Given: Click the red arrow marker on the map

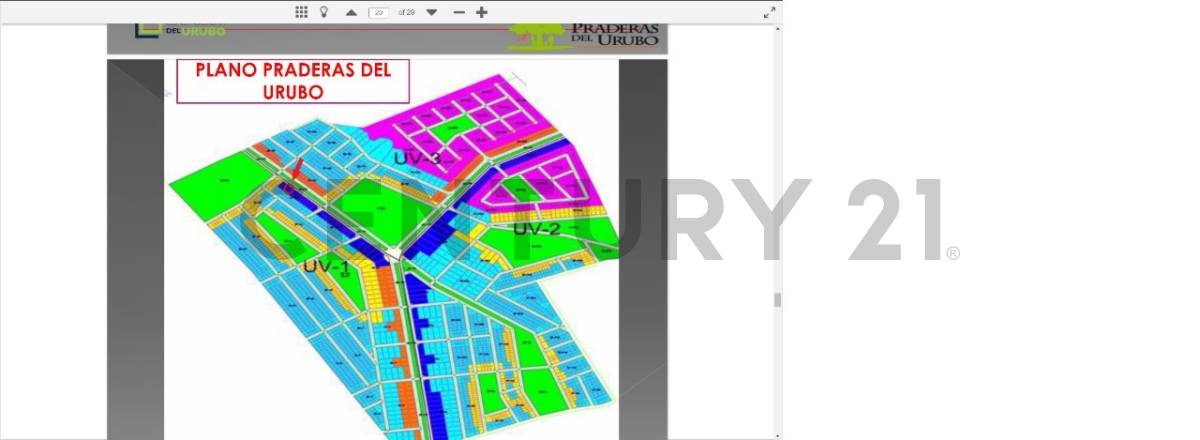Looking at the screenshot, I should pos(297,170).
